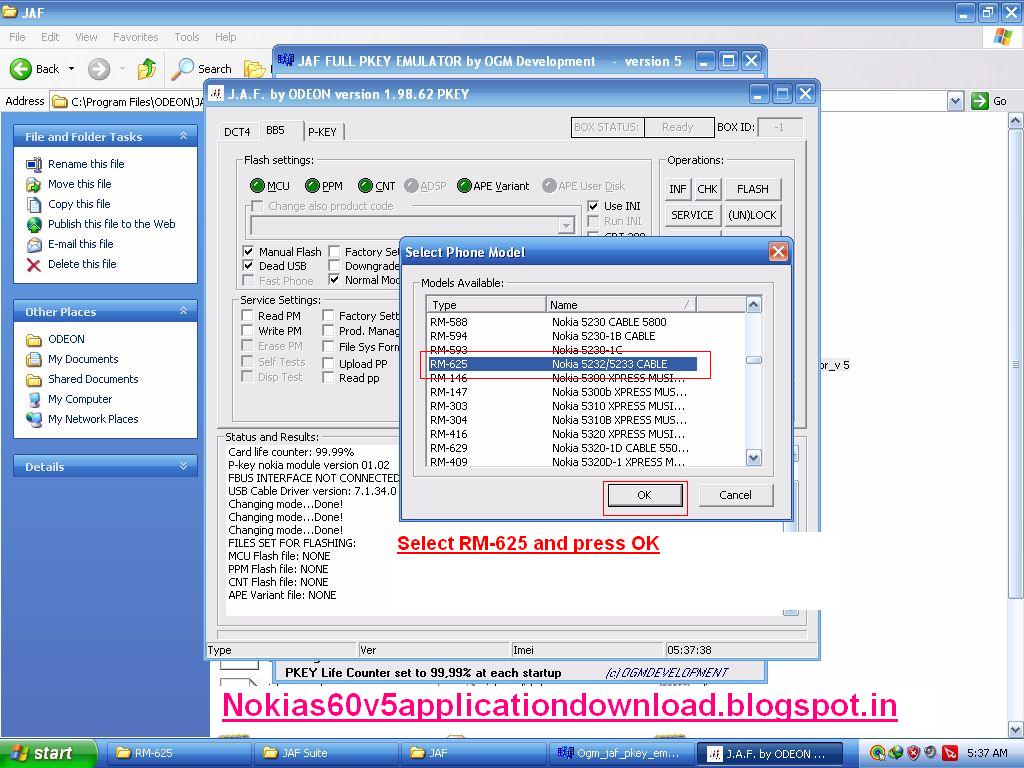1024x768 pixels.
Task: Open Back button history dropdown arrow
Action: tap(71, 69)
